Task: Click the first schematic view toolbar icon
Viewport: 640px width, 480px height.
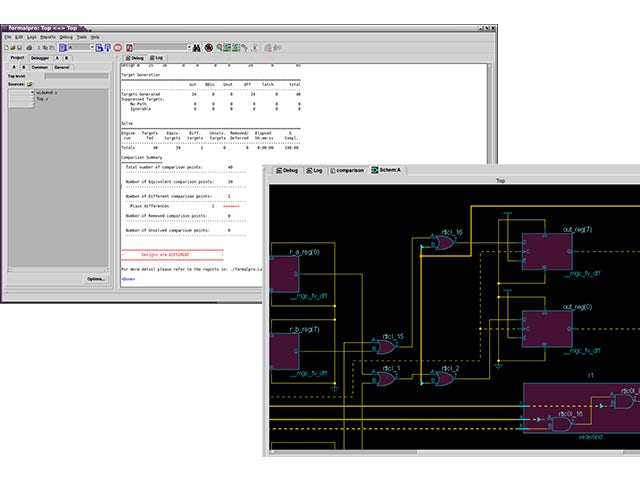Action: 227,47
